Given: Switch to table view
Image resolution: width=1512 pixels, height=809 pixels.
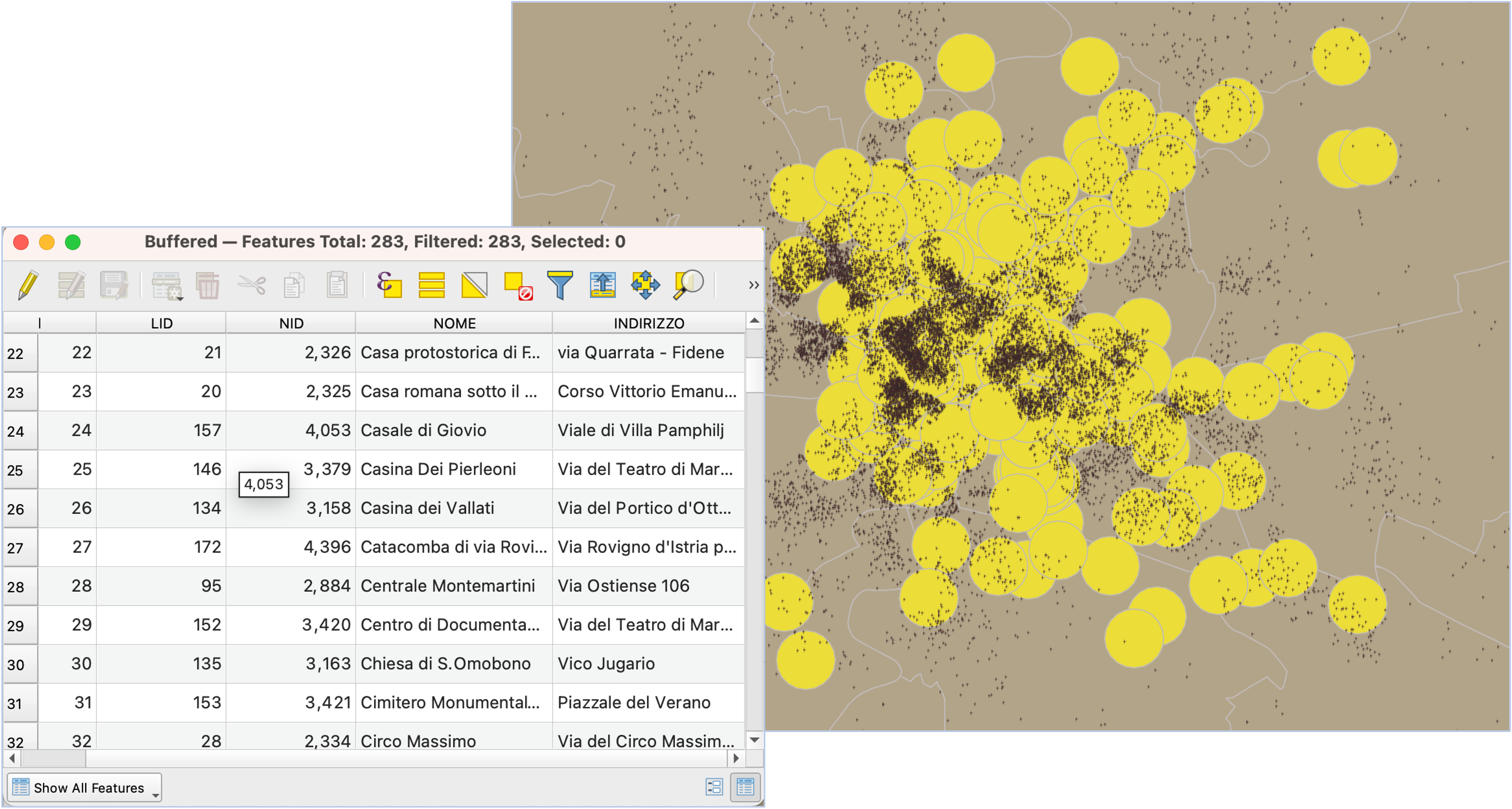Looking at the screenshot, I should [746, 787].
